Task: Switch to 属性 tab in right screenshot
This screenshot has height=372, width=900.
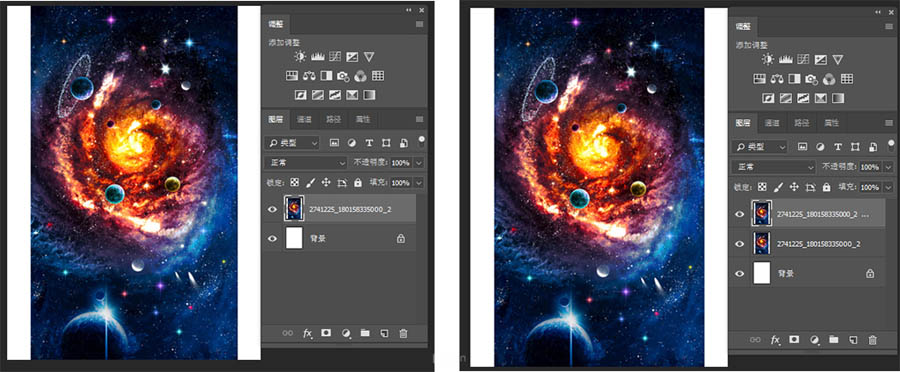Action: tap(831, 123)
